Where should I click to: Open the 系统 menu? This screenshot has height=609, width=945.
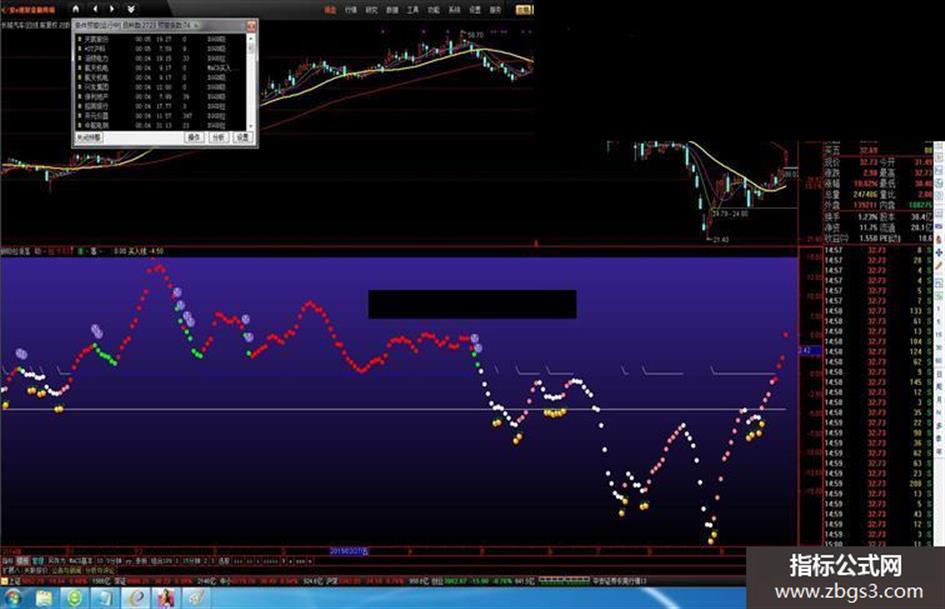(454, 10)
